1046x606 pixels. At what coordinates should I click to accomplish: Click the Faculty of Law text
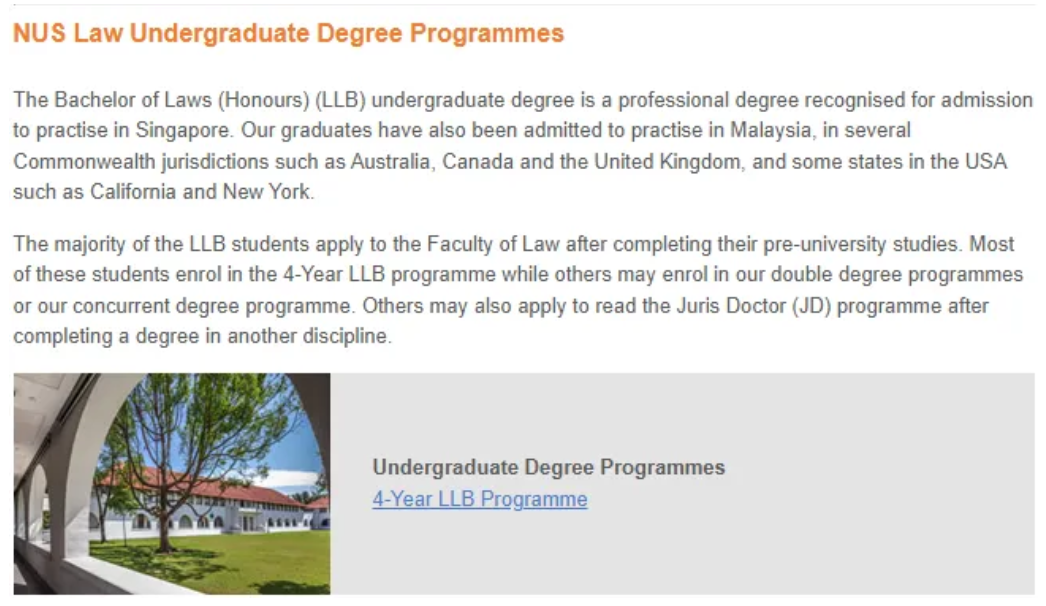(x=493, y=244)
